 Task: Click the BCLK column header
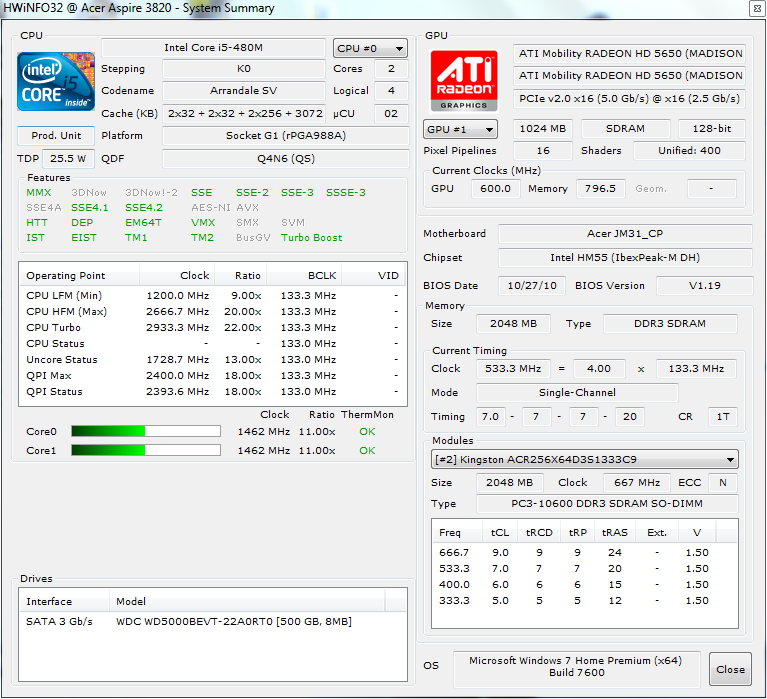click(x=304, y=275)
